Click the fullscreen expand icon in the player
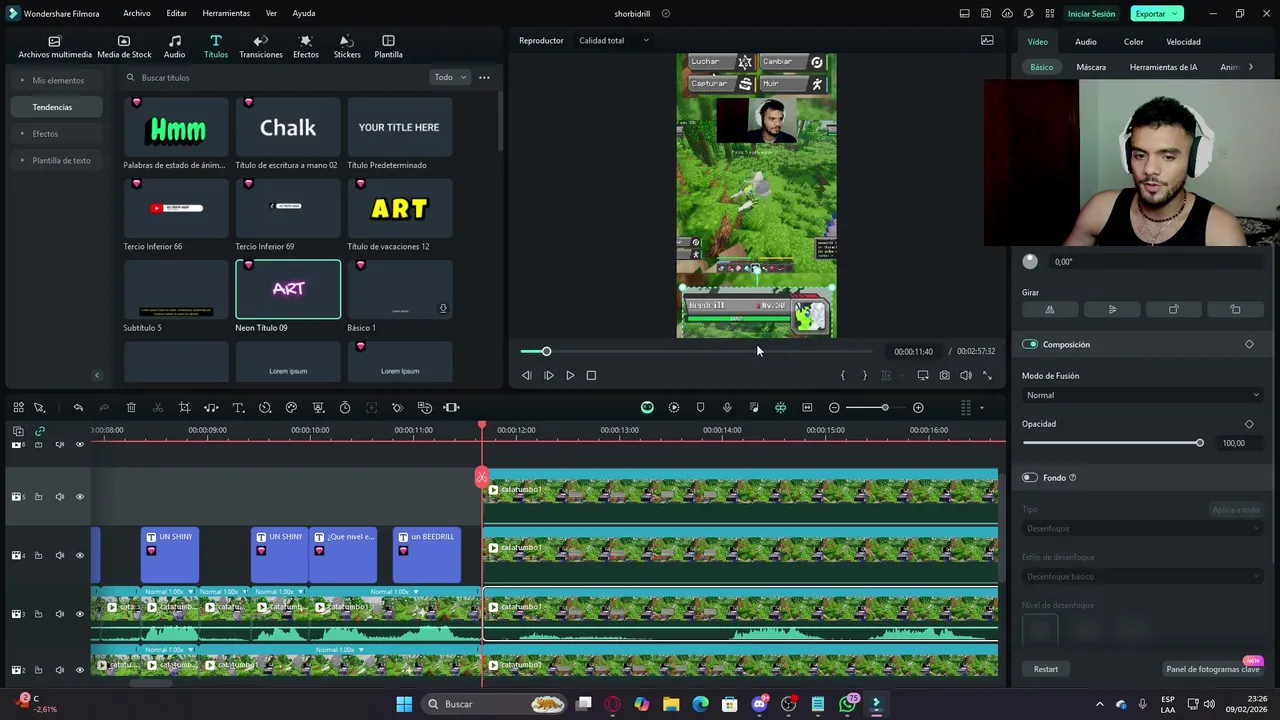 pyautogui.click(x=987, y=376)
